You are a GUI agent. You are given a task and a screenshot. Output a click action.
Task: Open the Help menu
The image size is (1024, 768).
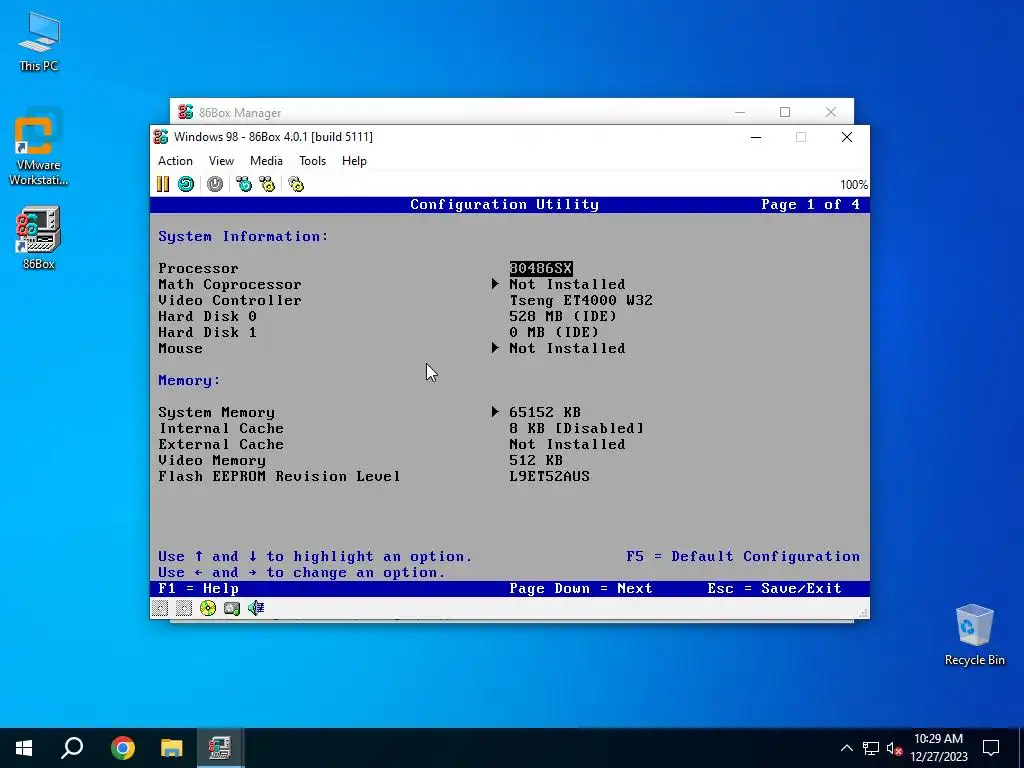(354, 161)
